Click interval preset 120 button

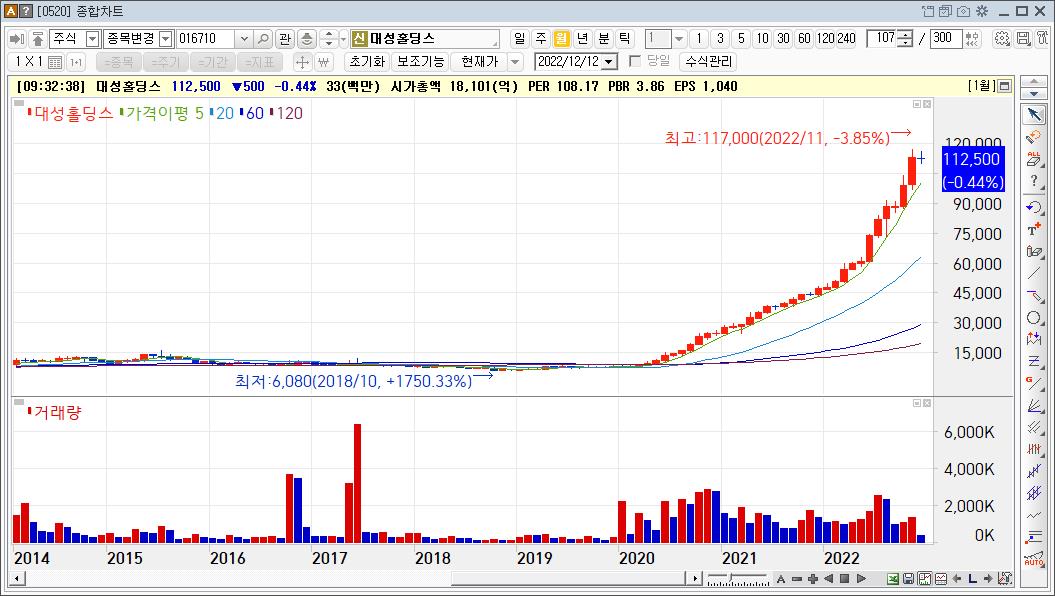826,39
